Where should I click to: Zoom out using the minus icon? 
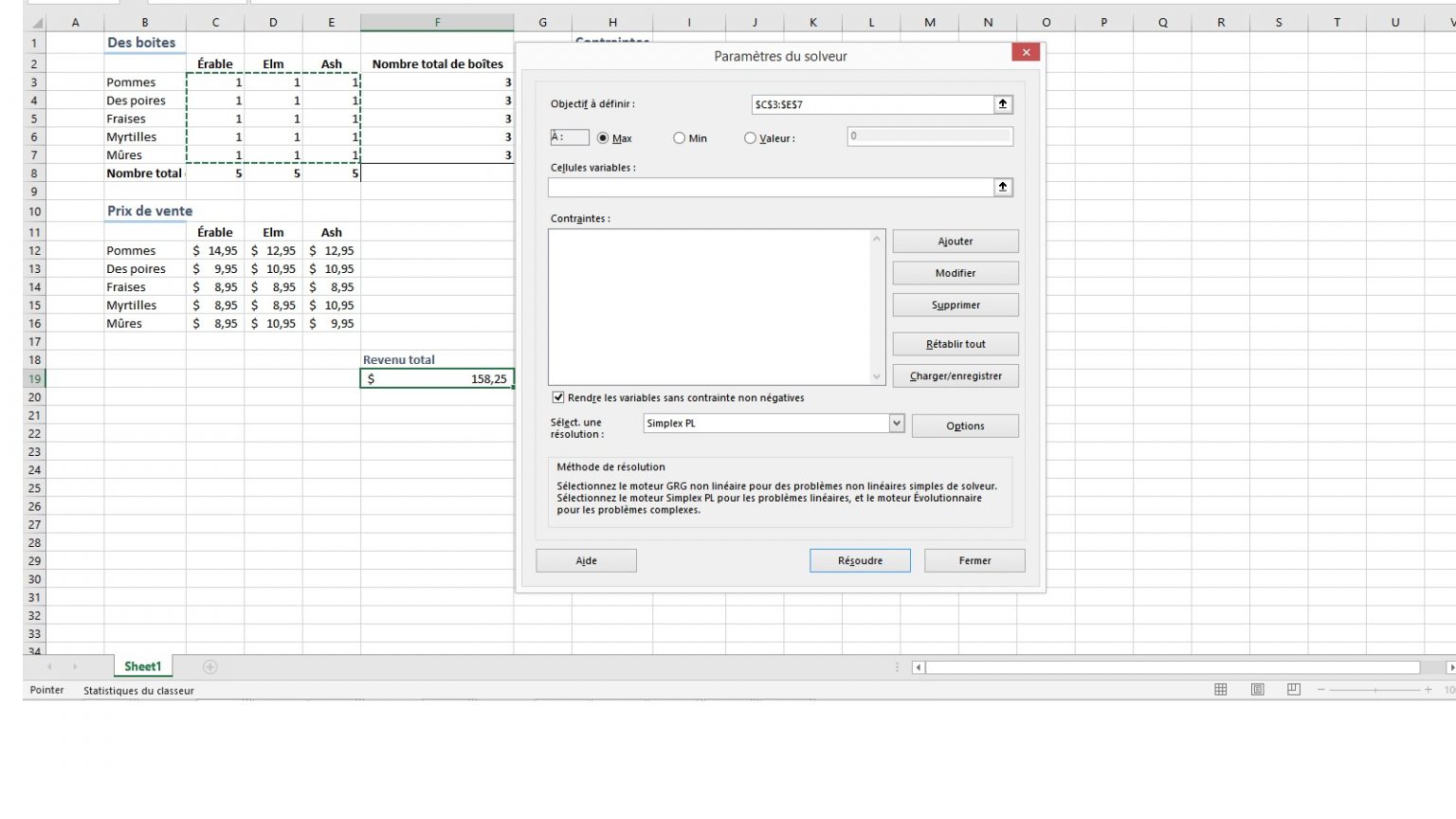click(1322, 690)
